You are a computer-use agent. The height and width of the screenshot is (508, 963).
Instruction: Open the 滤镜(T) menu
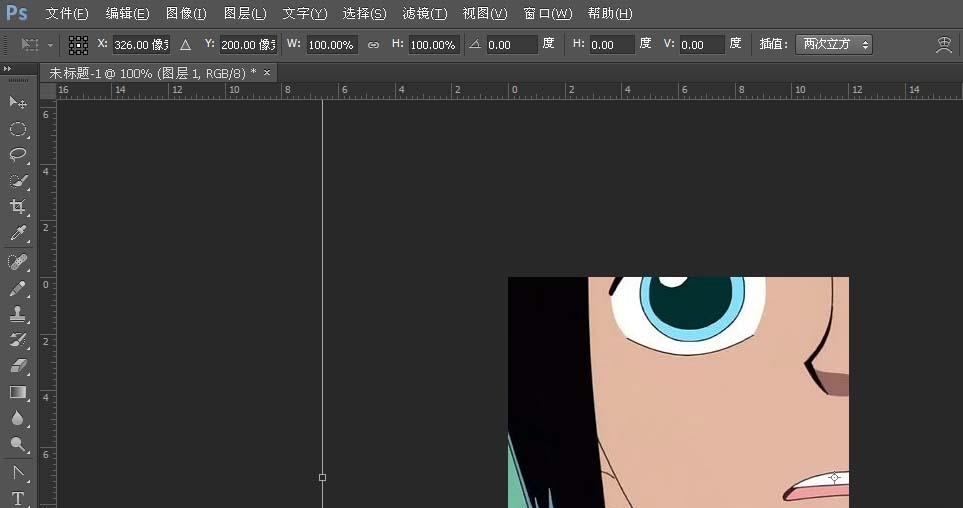coord(424,13)
